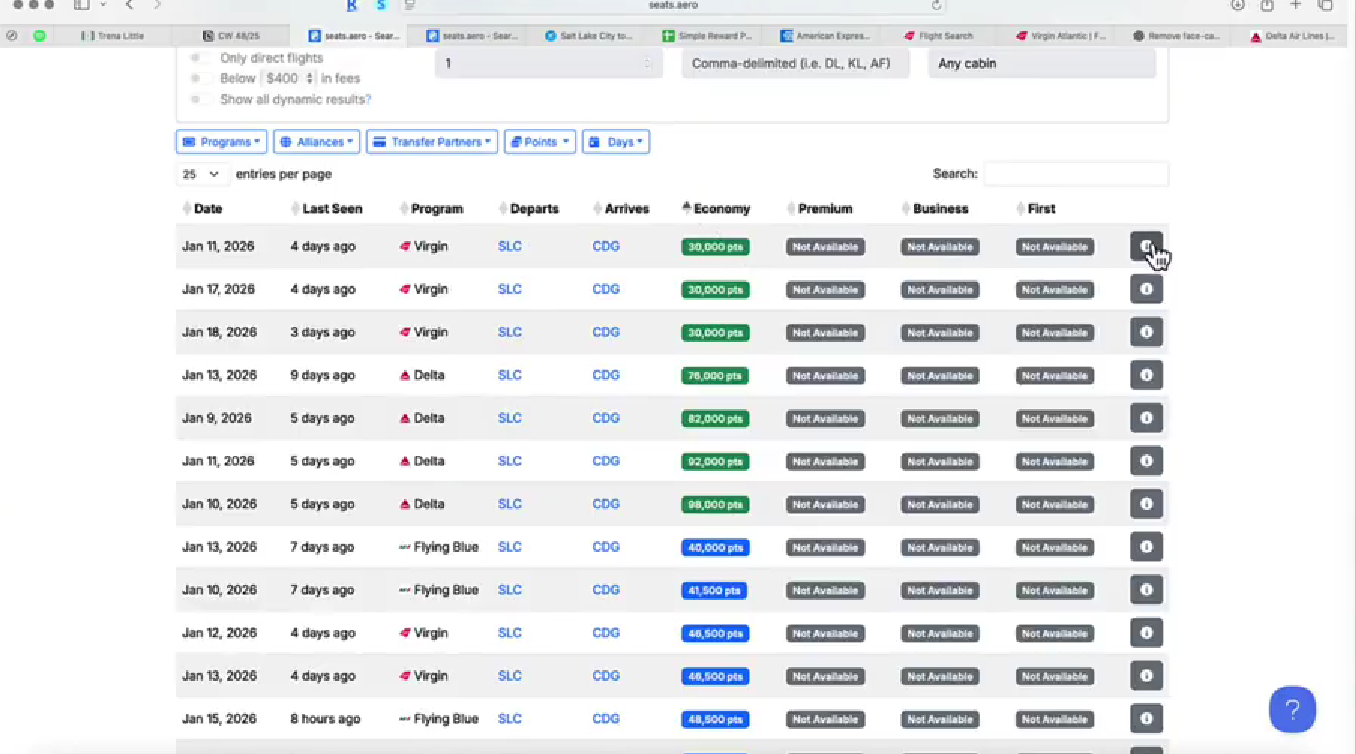
Task: Go forward in Safari history
Action: click(157, 5)
